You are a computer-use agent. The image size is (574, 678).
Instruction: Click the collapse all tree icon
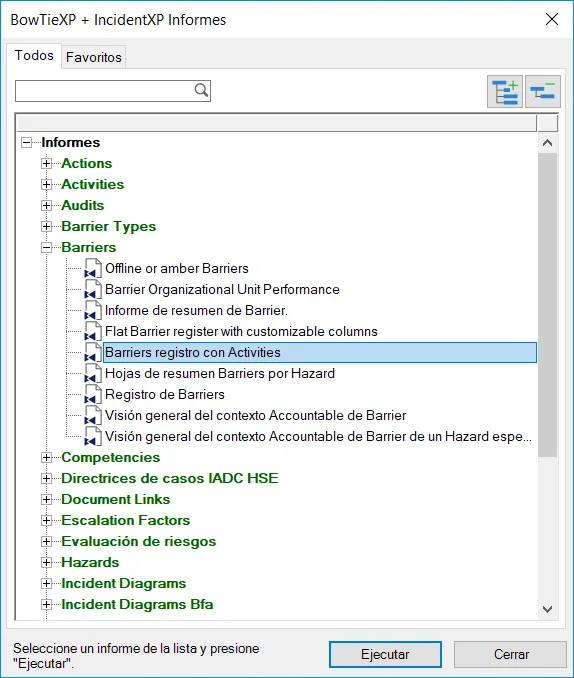click(x=543, y=92)
